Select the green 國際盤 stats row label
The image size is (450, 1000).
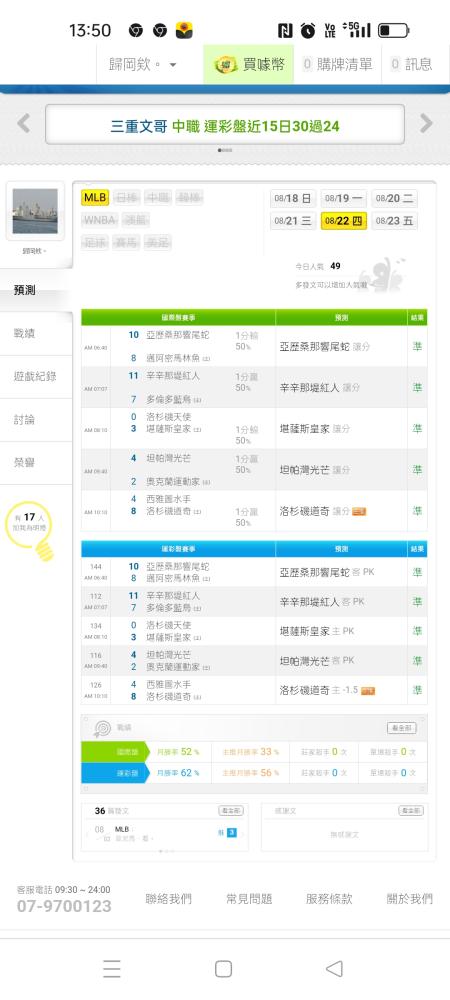tap(115, 753)
